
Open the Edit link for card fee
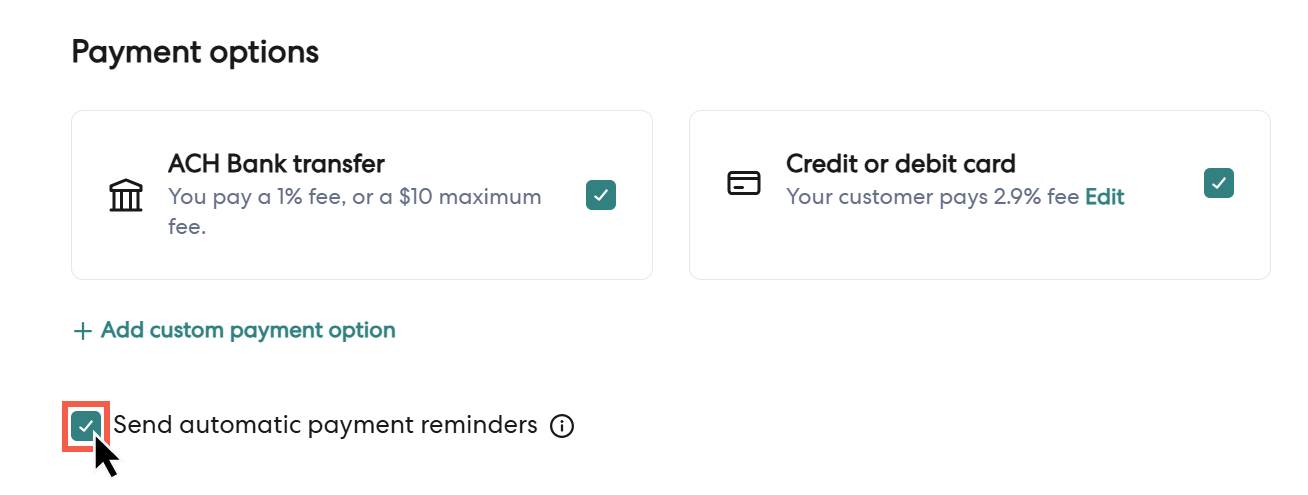click(x=1105, y=197)
